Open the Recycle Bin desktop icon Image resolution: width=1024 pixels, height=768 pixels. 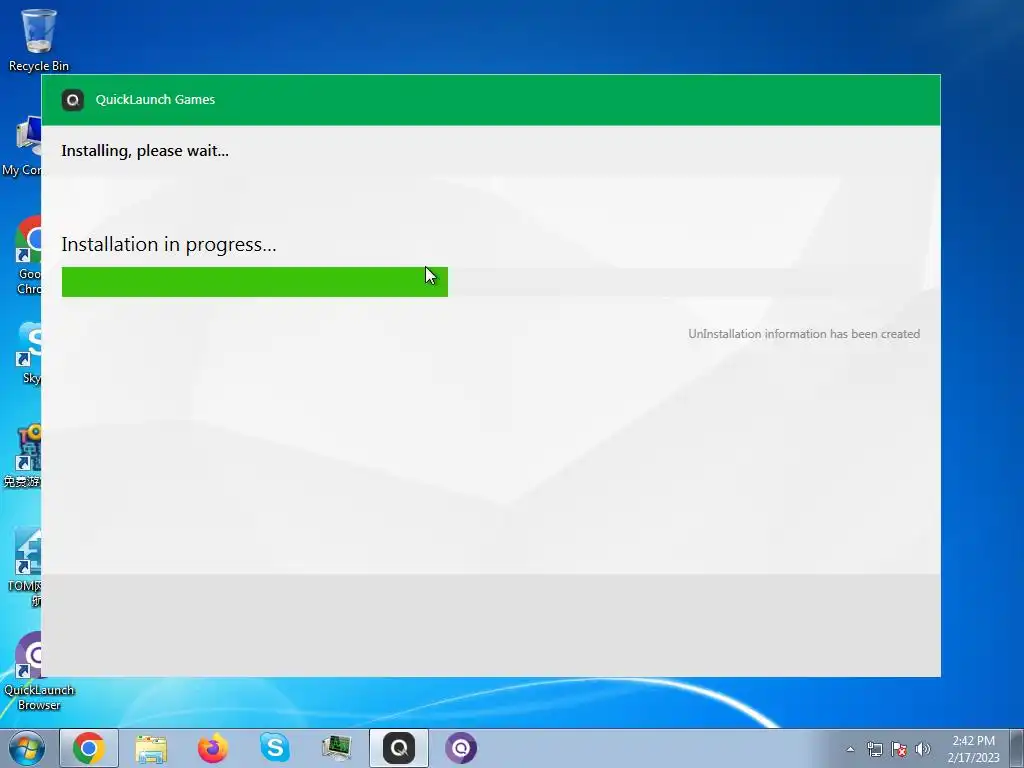tap(39, 39)
